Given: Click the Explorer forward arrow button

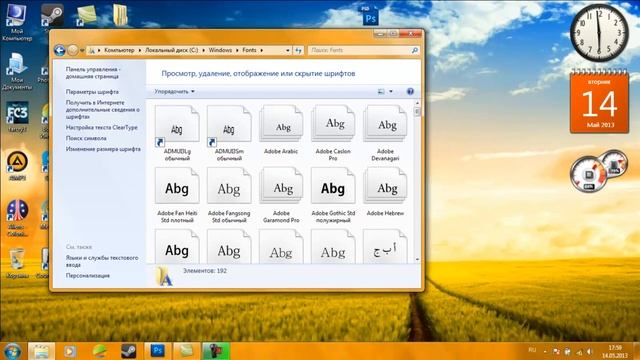Looking at the screenshot, I should pos(73,50).
